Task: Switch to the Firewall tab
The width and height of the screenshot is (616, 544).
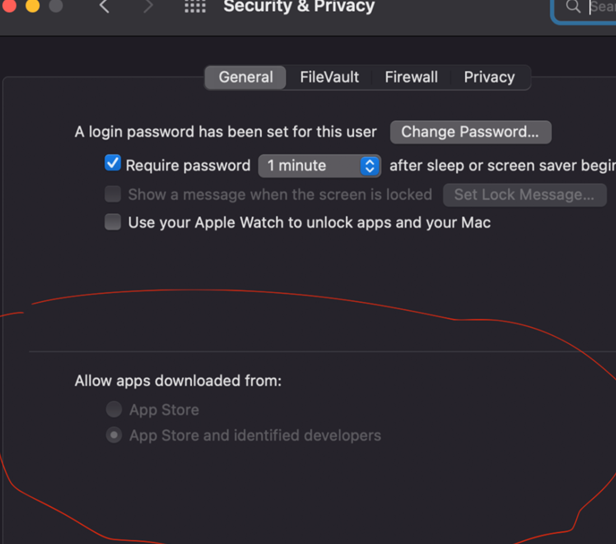Action: pos(411,77)
